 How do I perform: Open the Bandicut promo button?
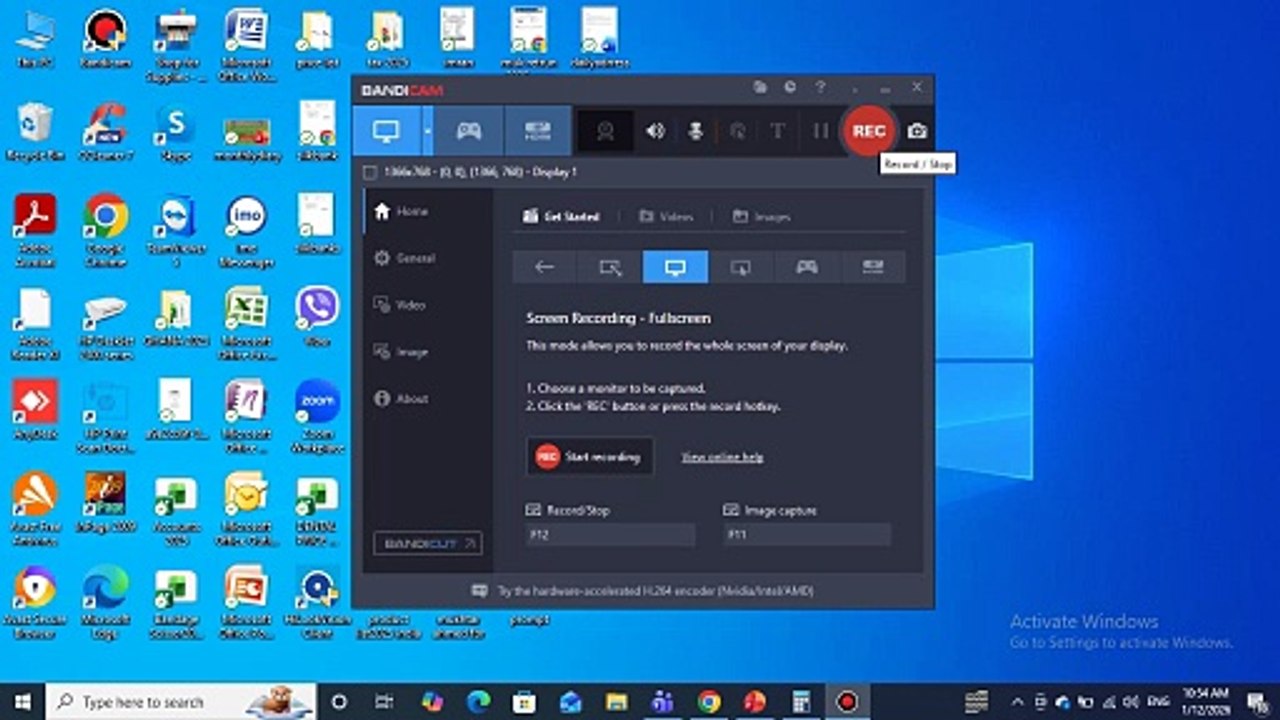428,543
